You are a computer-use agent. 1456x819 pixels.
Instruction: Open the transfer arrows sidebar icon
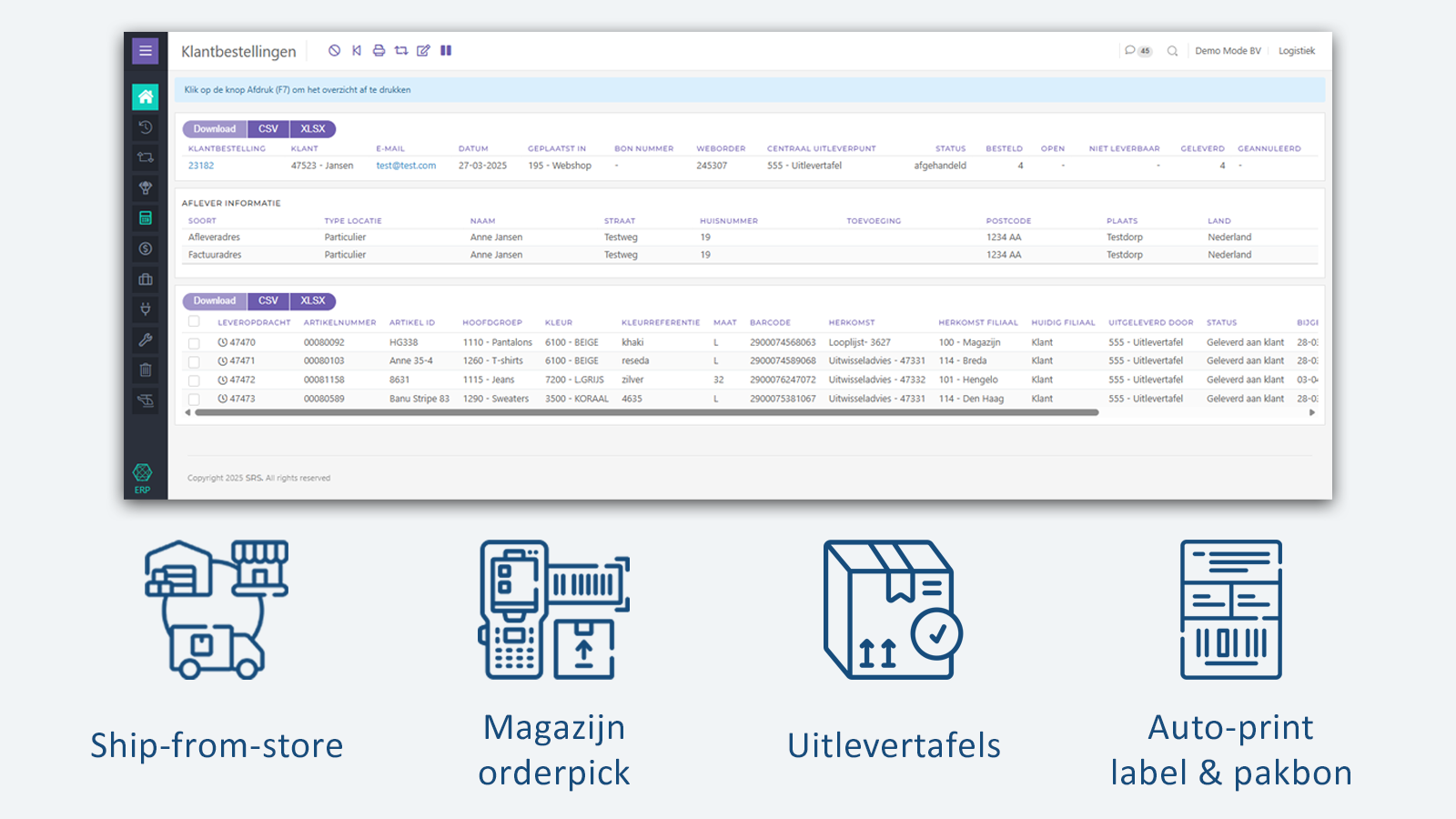point(145,157)
